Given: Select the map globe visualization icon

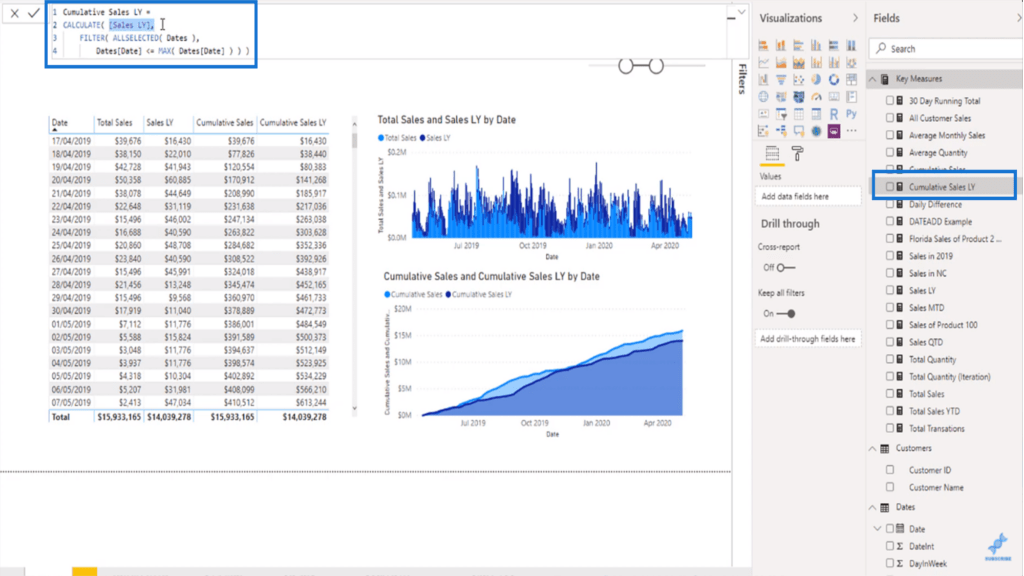Looking at the screenshot, I should 764,97.
